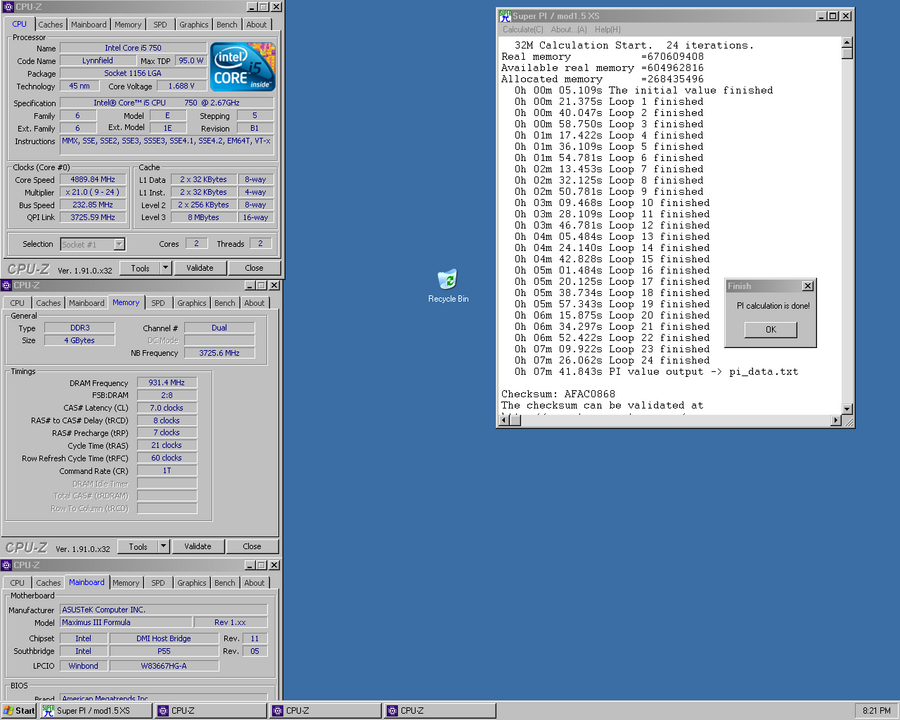Viewport: 900px width, 720px height.
Task: Confirm the Finish dialog with OK
Action: point(770,330)
